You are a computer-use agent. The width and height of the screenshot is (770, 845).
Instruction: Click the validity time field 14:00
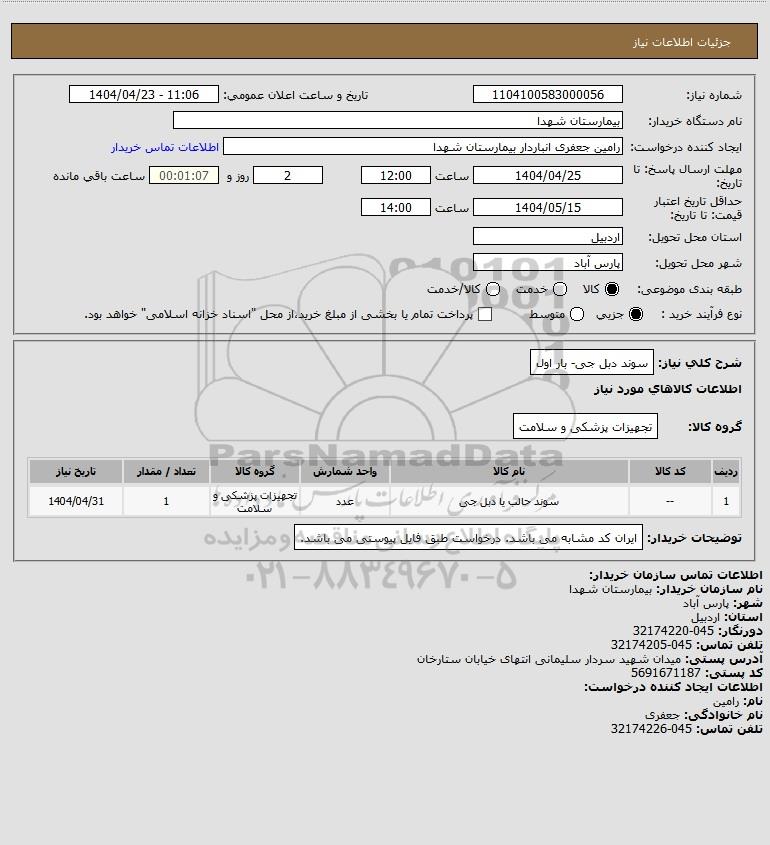tap(396, 207)
